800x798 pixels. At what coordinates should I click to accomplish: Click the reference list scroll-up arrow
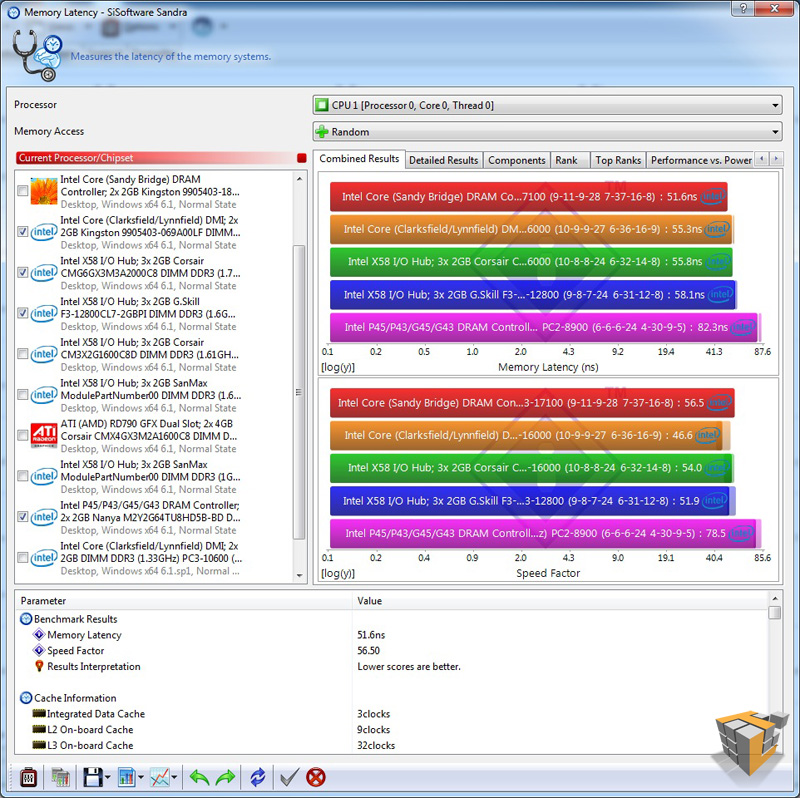coord(299,179)
